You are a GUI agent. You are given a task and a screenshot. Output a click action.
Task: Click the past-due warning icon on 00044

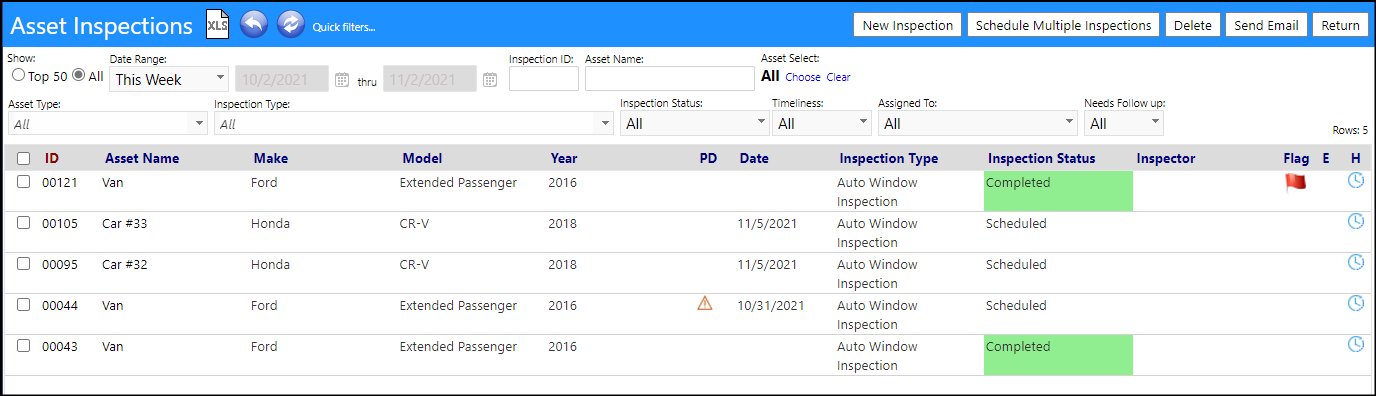pyautogui.click(x=705, y=304)
